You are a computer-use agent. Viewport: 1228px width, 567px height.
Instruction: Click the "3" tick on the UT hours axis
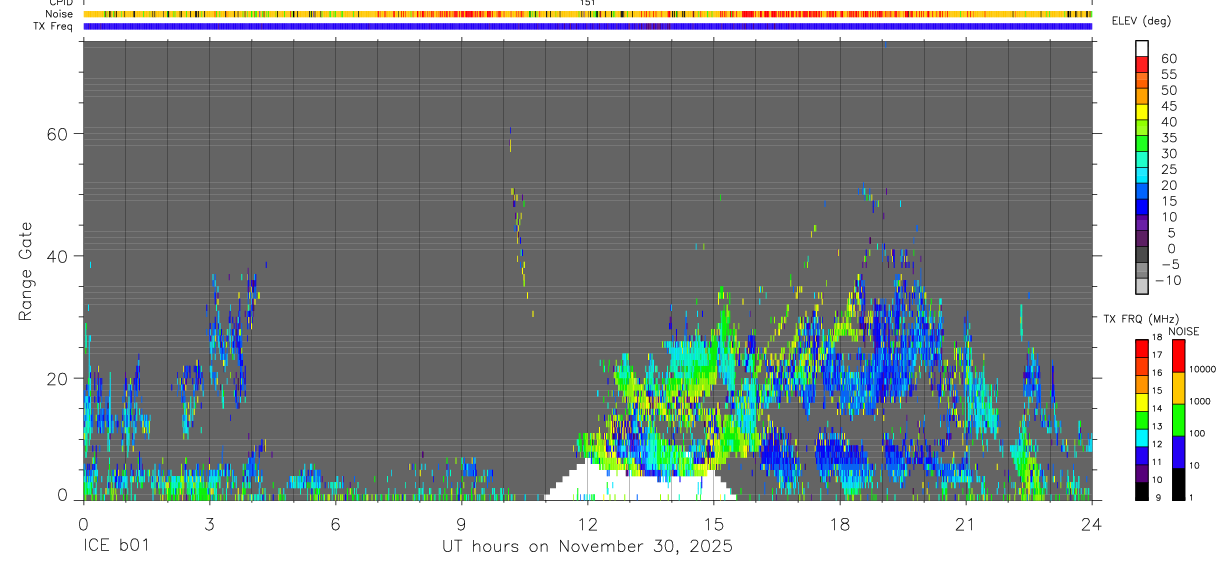(x=209, y=523)
